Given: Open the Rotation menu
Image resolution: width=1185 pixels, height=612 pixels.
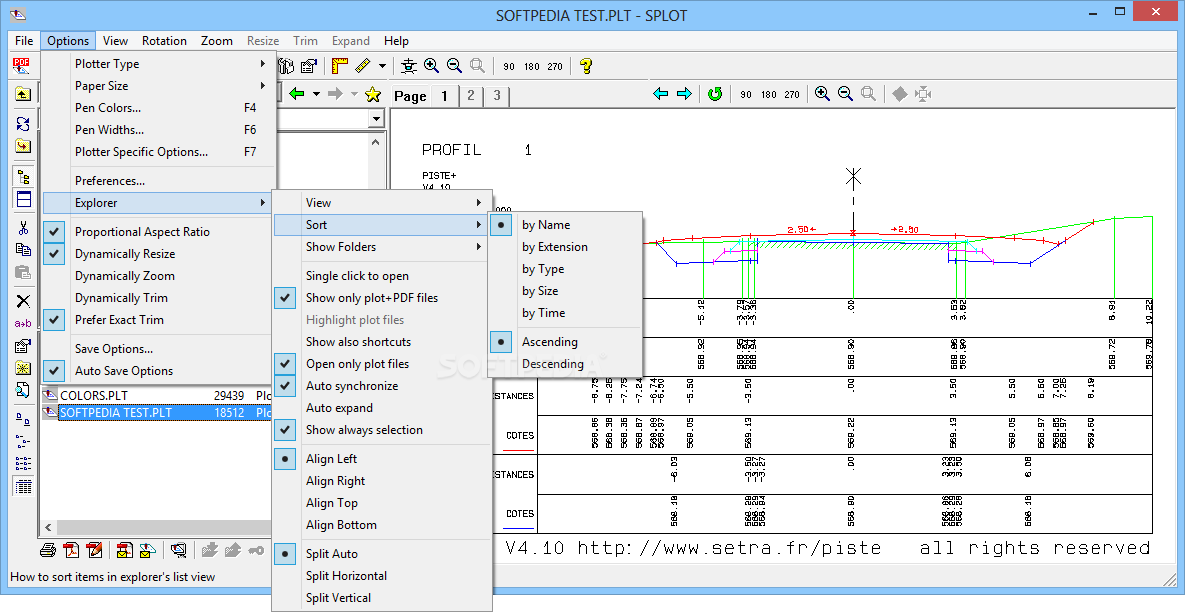Looking at the screenshot, I should (164, 41).
